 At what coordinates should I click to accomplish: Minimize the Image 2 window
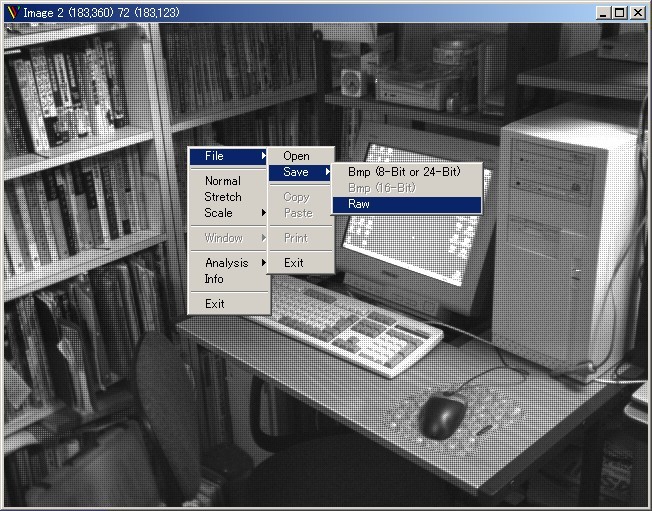coord(603,13)
